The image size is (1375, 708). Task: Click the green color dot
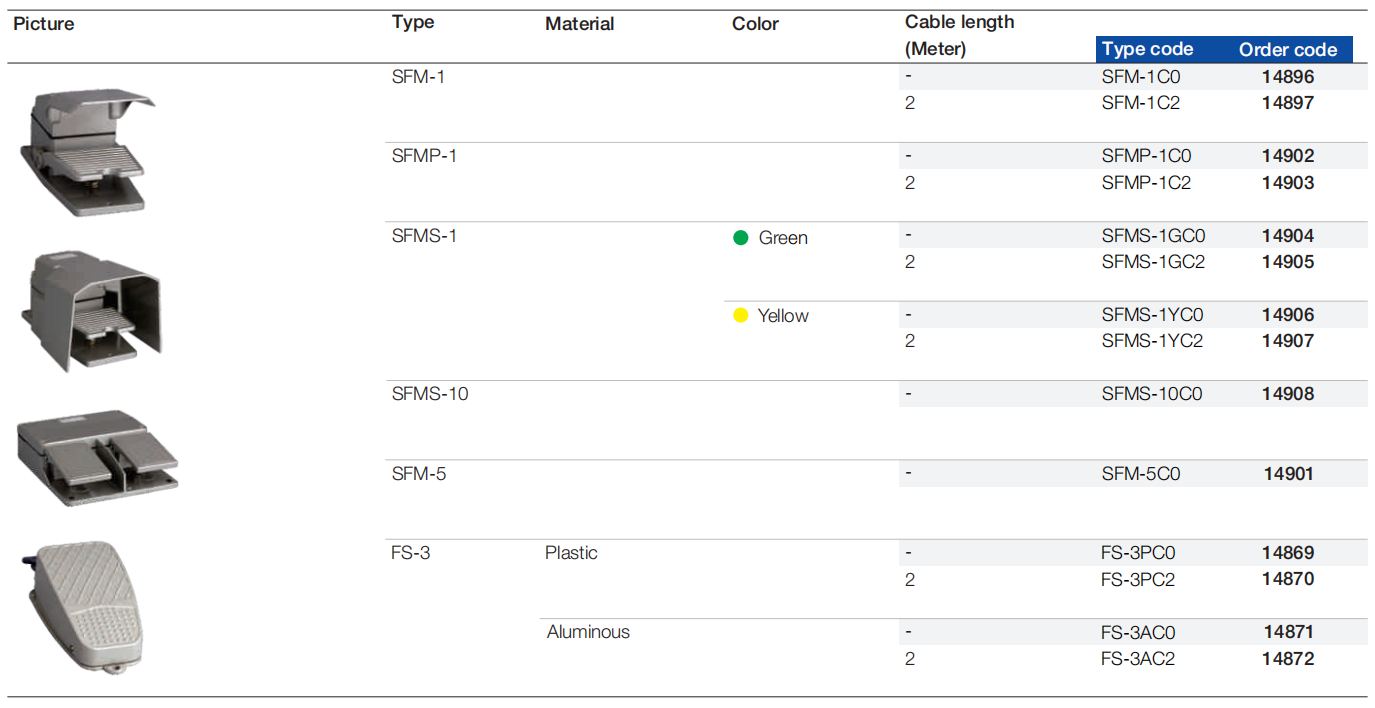click(741, 238)
